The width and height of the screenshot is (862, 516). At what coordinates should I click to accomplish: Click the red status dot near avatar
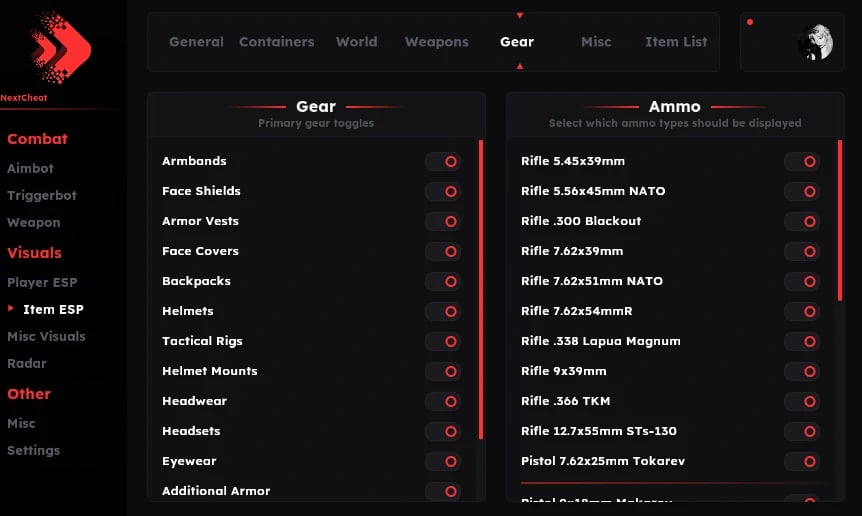pos(750,22)
